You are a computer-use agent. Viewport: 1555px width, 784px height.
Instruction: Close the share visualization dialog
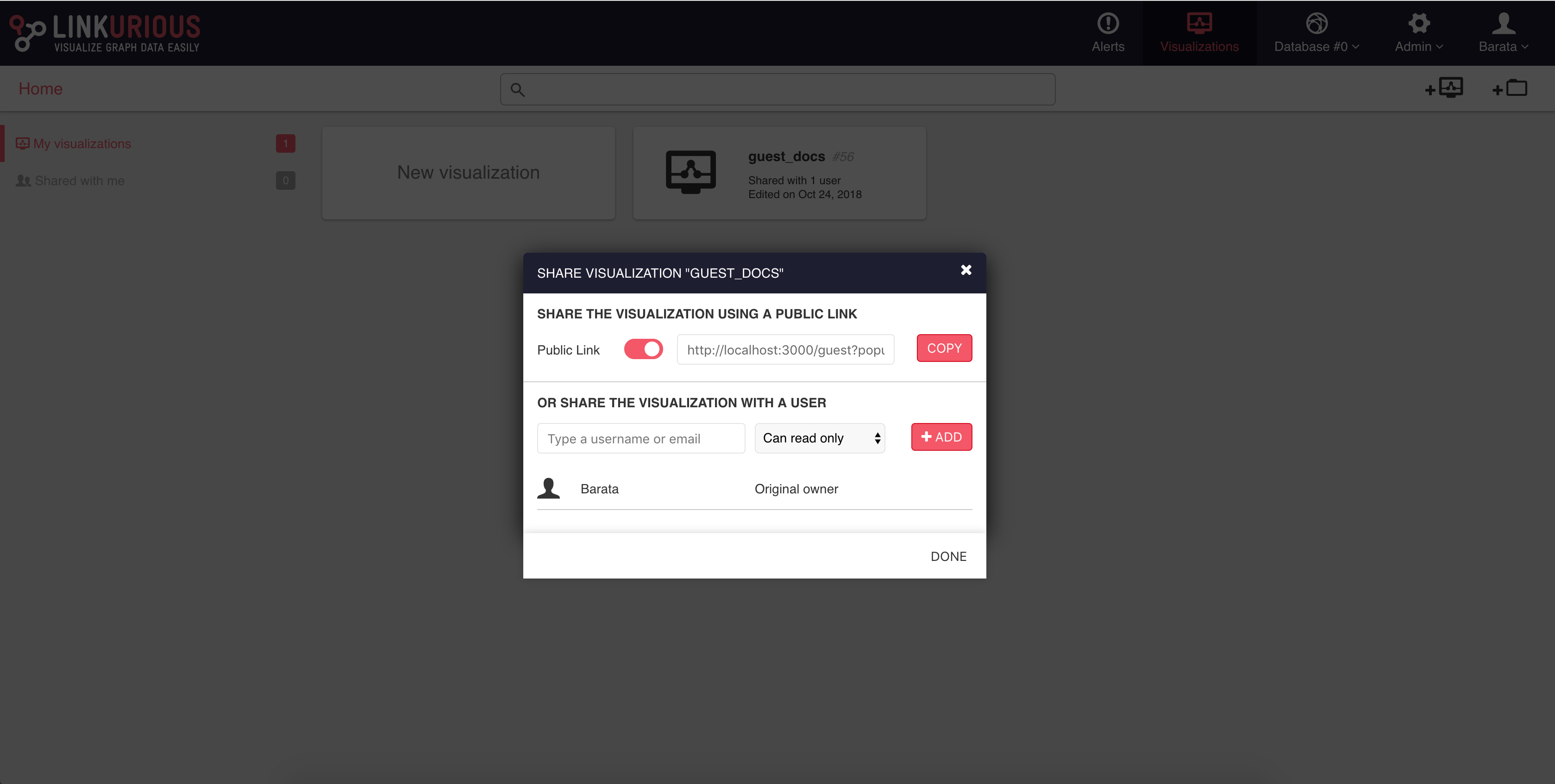point(966,270)
